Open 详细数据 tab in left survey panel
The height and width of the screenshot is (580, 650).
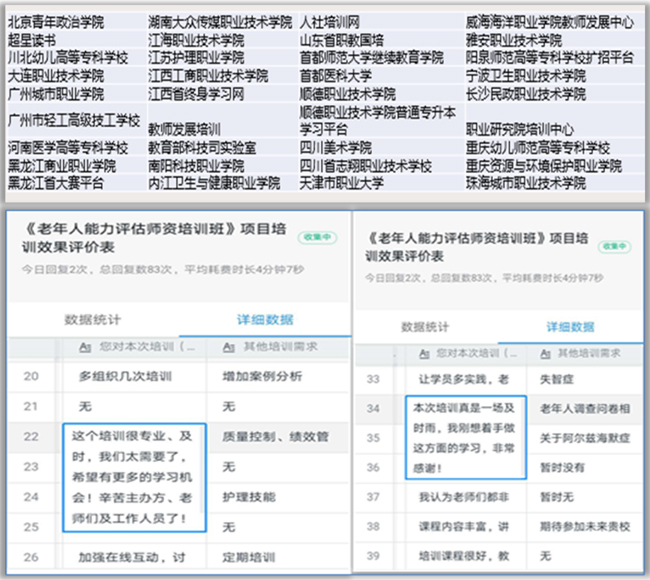[x=265, y=320]
